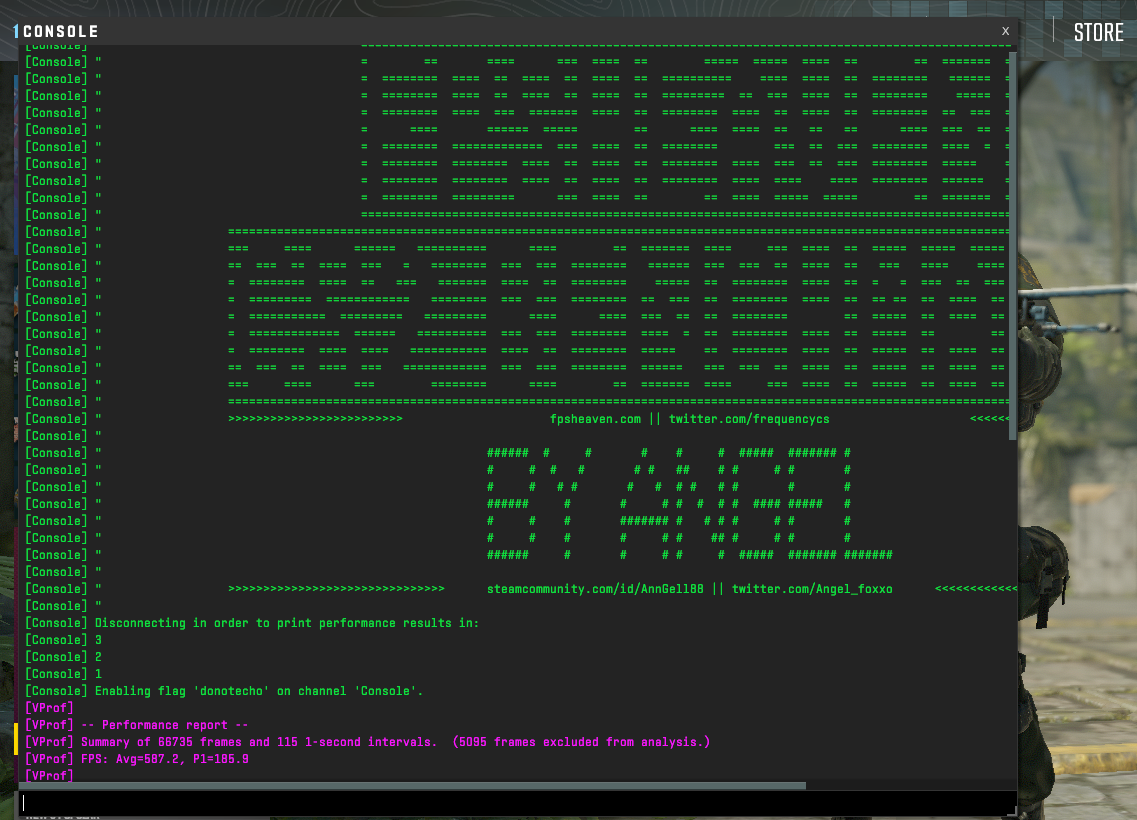Image resolution: width=1137 pixels, height=820 pixels.
Task: Click the vertical scrollbar track below the thumb
Action: 1013,600
